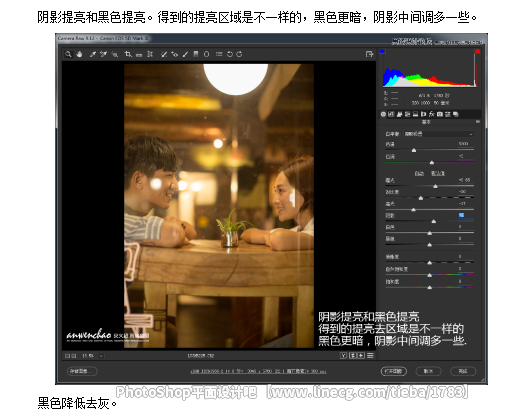
Task: Click the Exposure value field
Action: pyautogui.click(x=465, y=180)
